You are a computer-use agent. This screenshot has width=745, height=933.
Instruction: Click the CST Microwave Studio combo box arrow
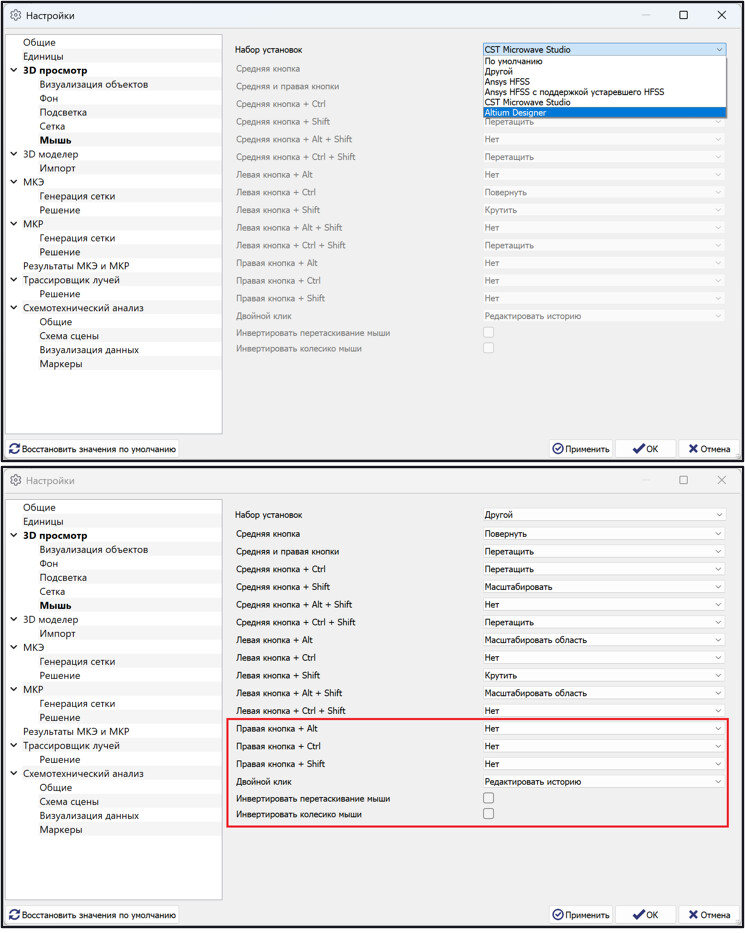718,49
